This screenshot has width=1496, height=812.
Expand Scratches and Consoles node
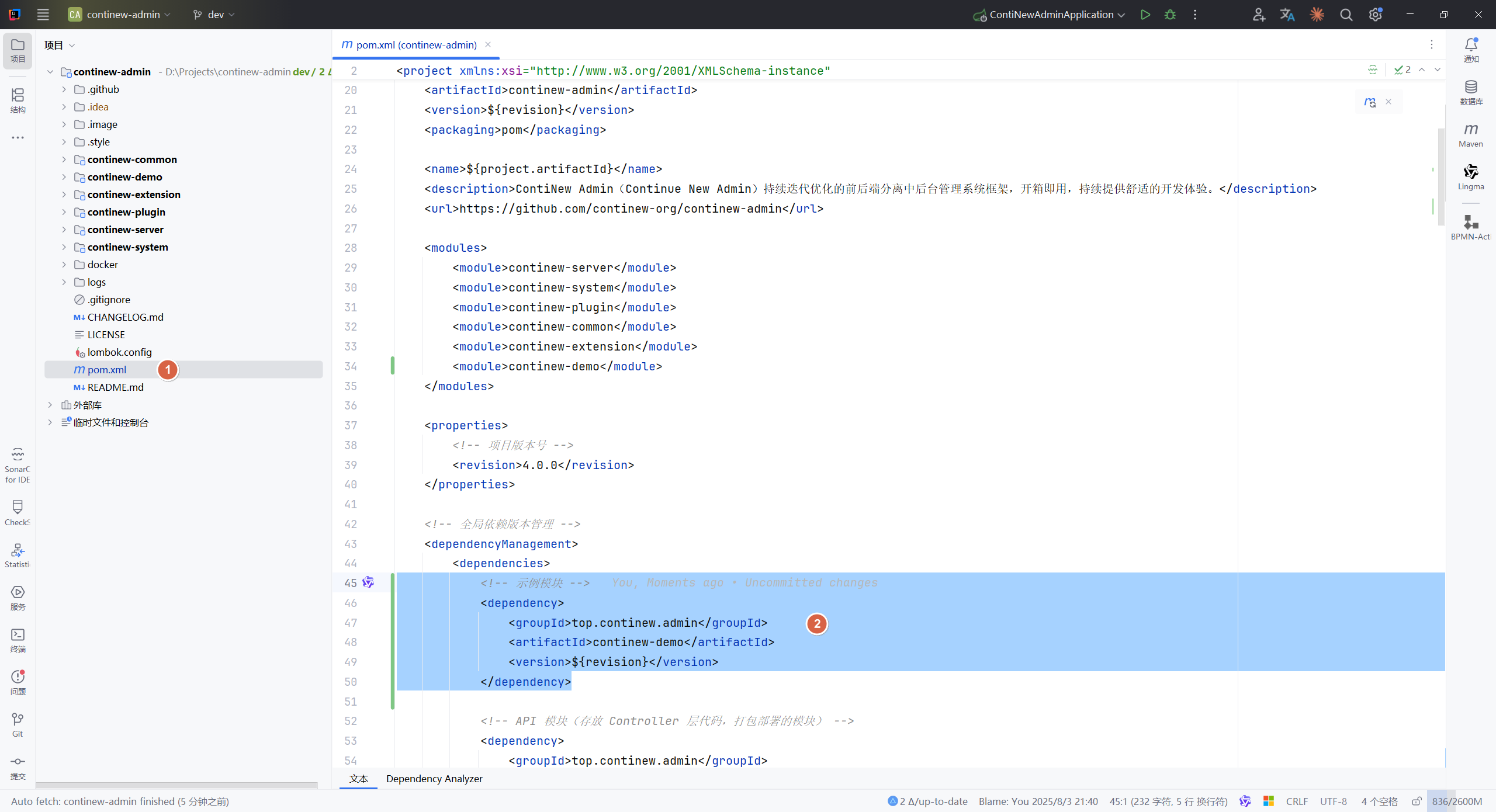[x=50, y=422]
